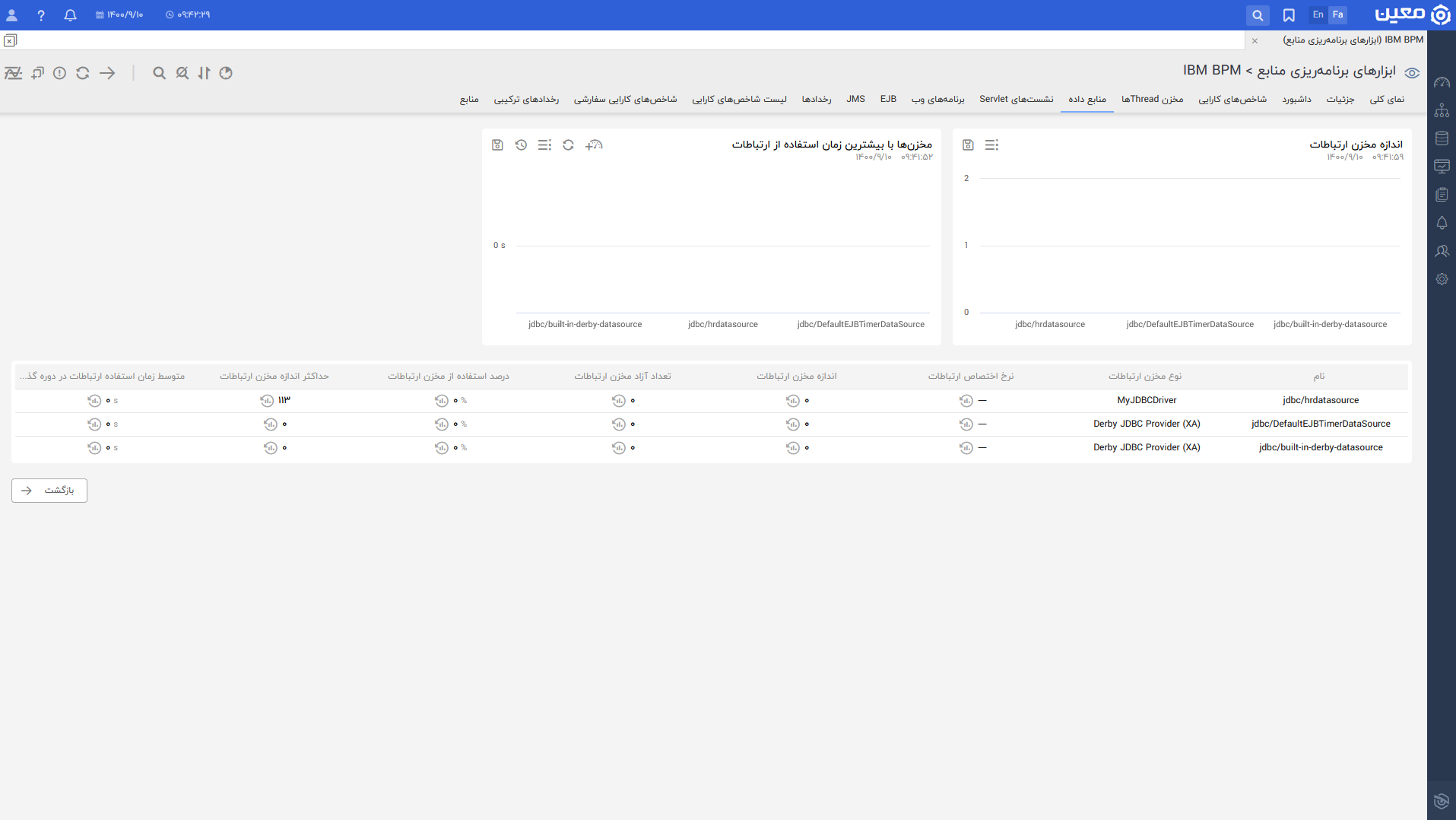
Task: Click the refresh toolbar icon
Action: coord(83,73)
